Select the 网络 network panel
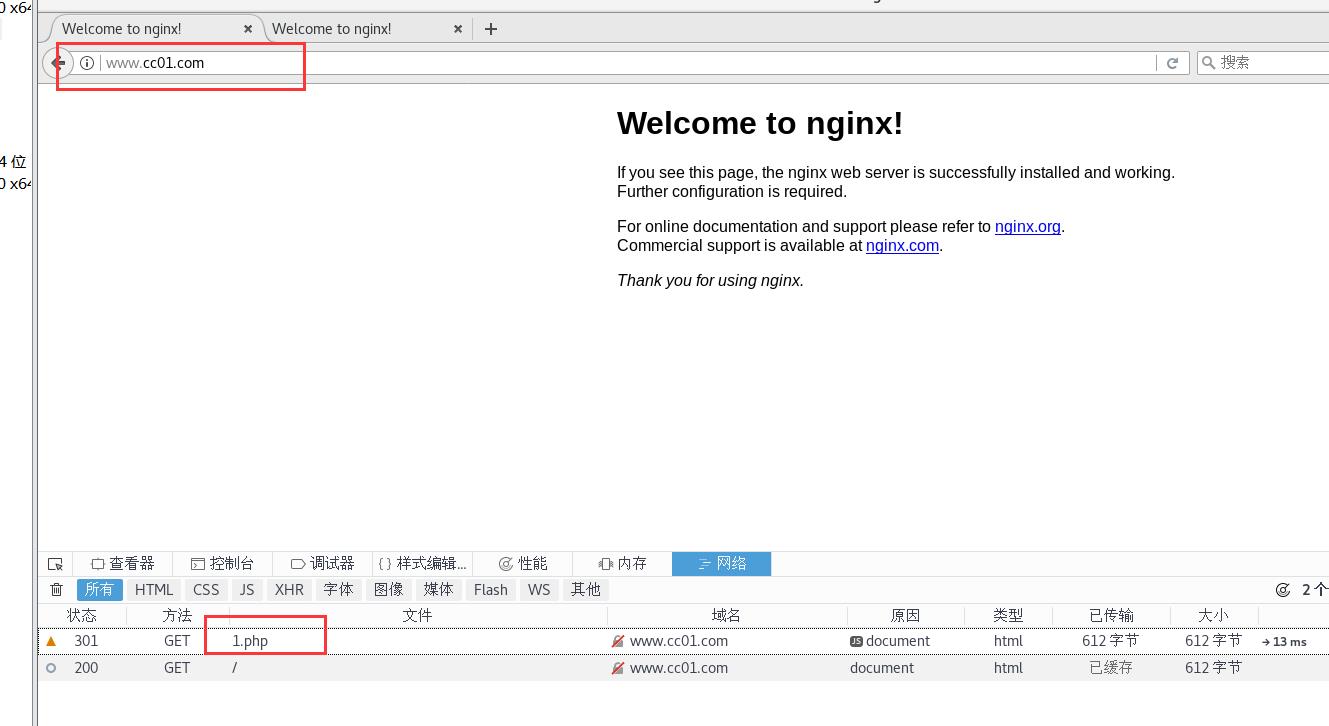The width and height of the screenshot is (1329, 726). click(x=721, y=564)
